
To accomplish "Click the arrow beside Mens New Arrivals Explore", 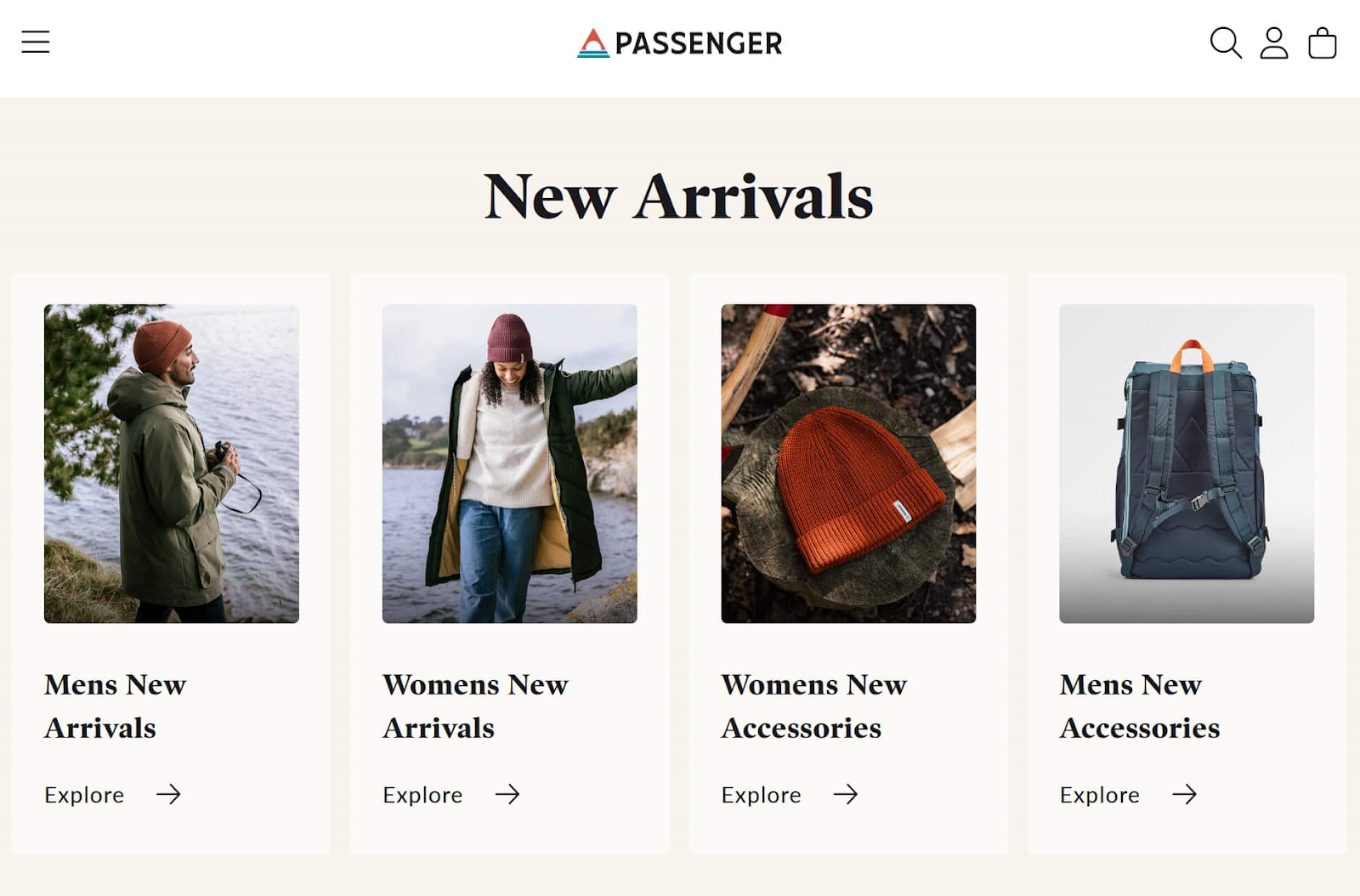I will tap(172, 795).
